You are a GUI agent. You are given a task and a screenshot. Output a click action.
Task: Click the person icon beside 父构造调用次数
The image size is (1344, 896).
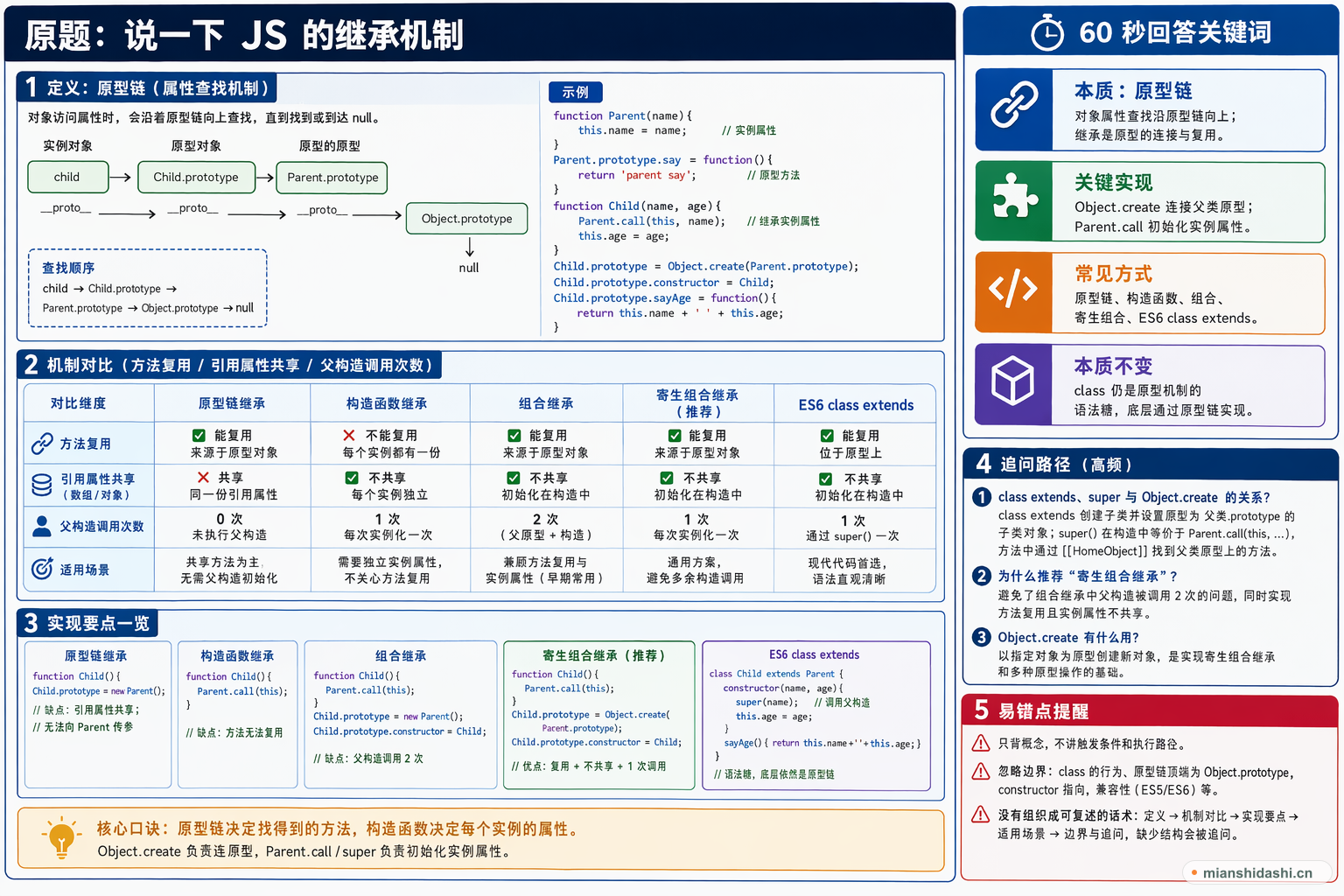click(x=41, y=526)
